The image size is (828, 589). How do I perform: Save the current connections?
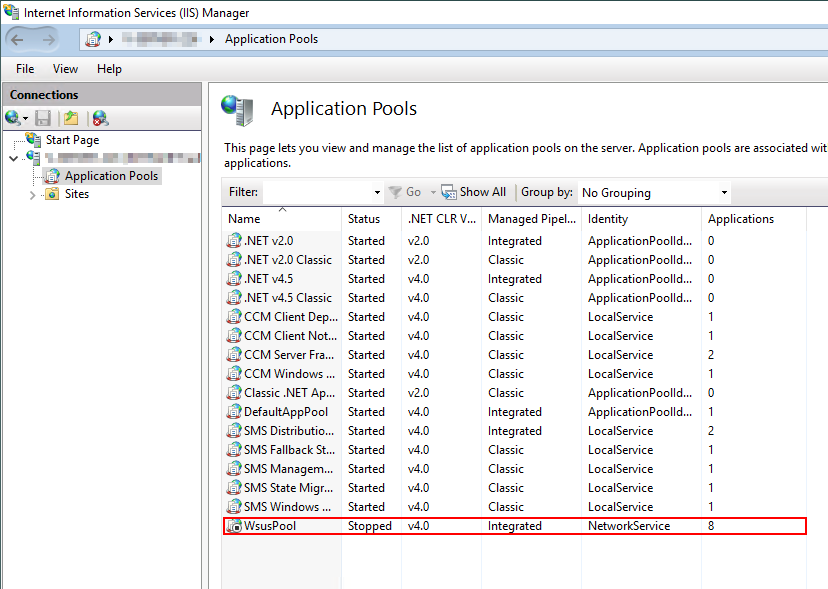coord(42,117)
